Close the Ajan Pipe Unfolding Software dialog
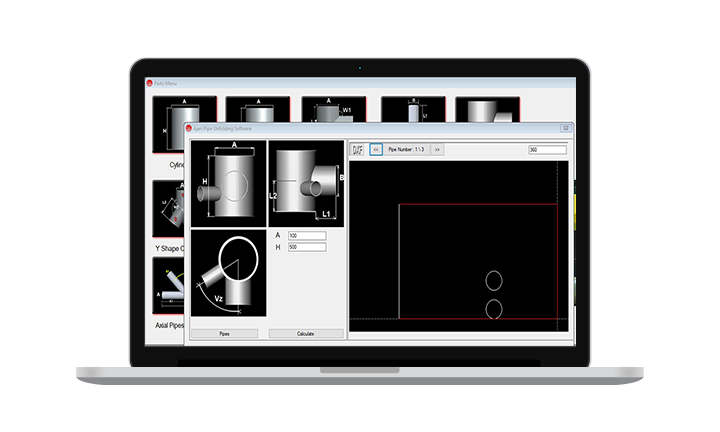Viewport: 720px width, 432px height. click(x=566, y=129)
